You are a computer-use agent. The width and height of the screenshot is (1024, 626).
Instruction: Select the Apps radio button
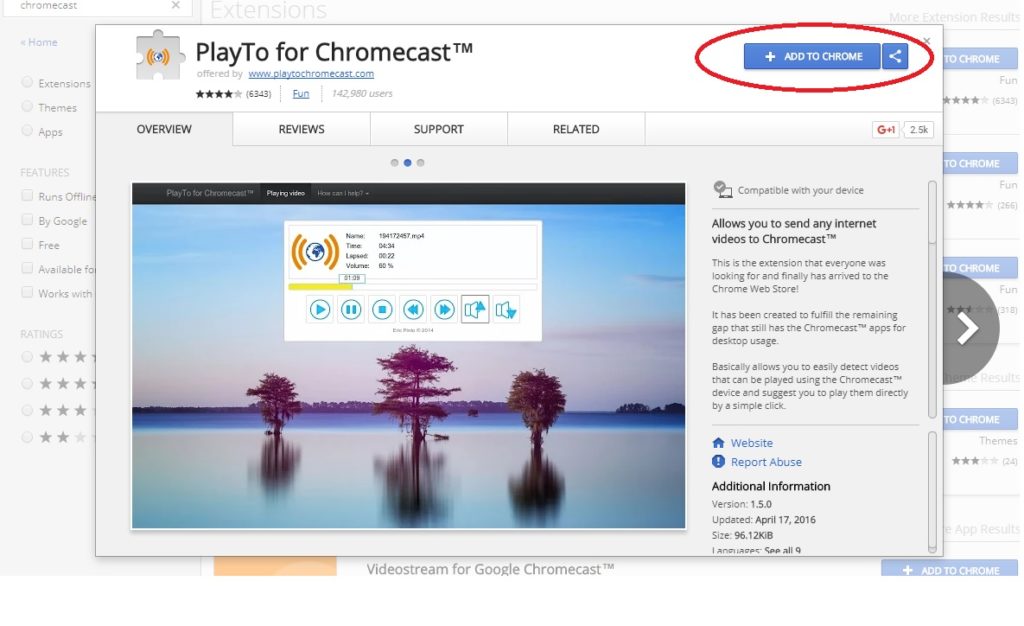pyautogui.click(x=27, y=131)
